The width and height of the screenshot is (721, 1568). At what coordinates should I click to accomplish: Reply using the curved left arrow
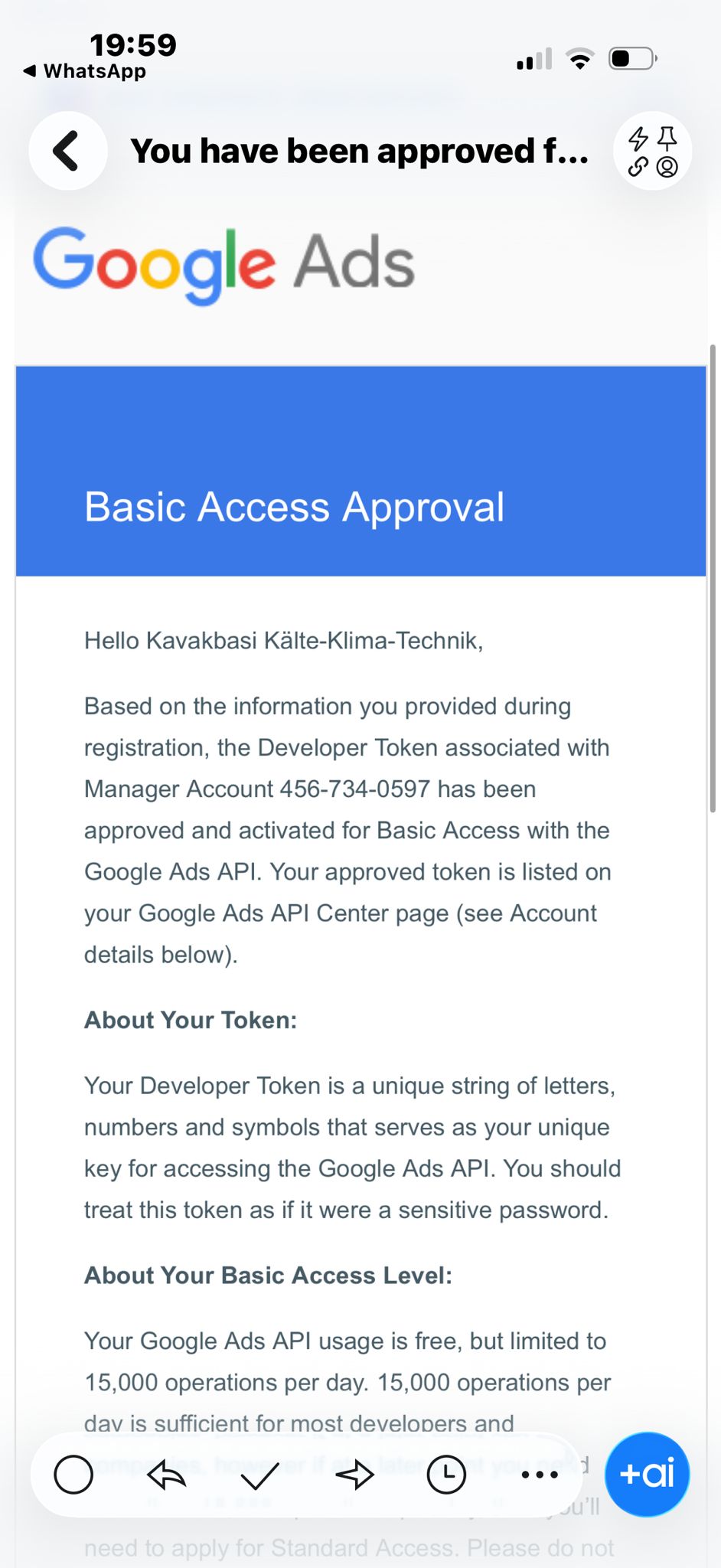(167, 1474)
